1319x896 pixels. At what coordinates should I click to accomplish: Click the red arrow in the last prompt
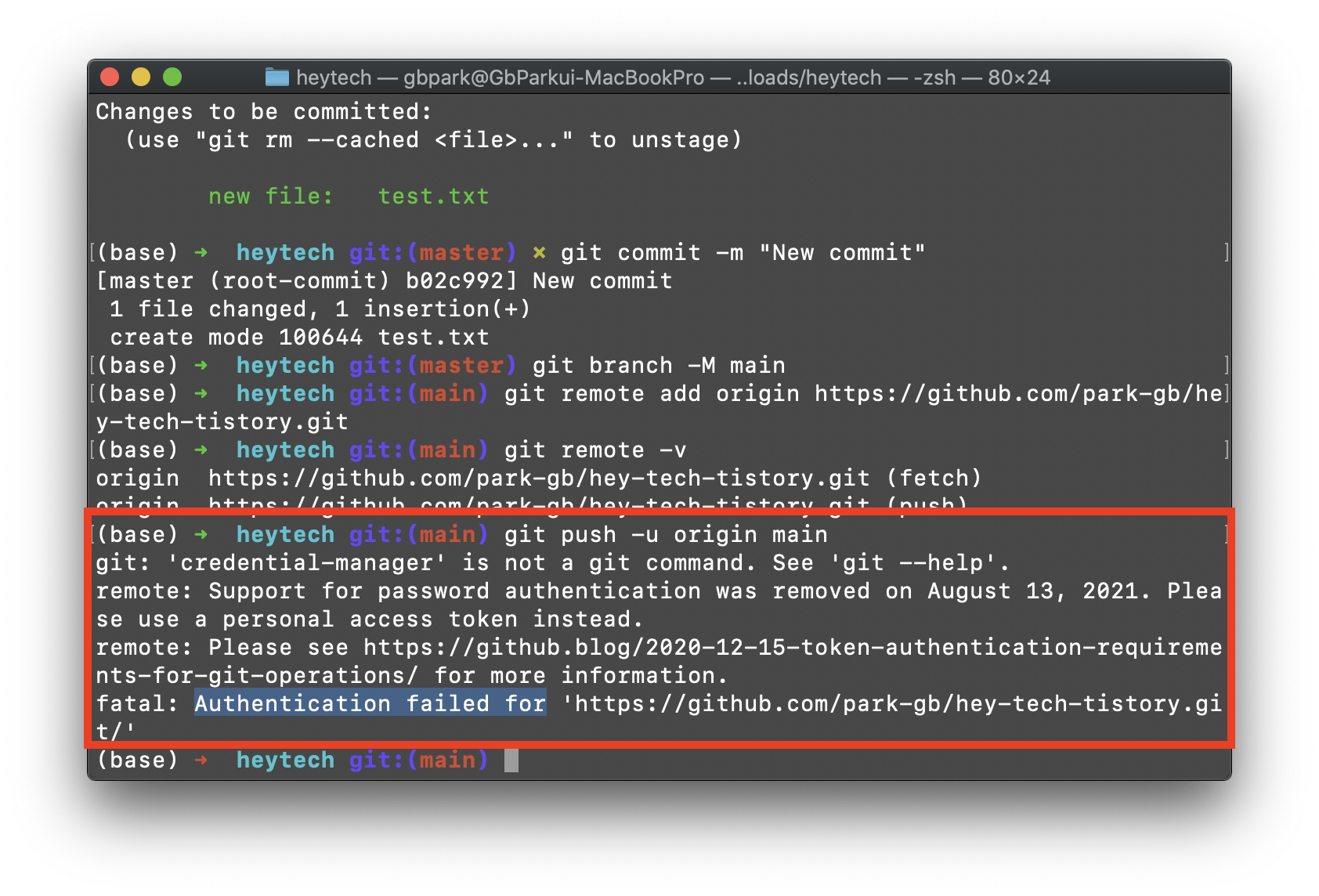pos(201,760)
